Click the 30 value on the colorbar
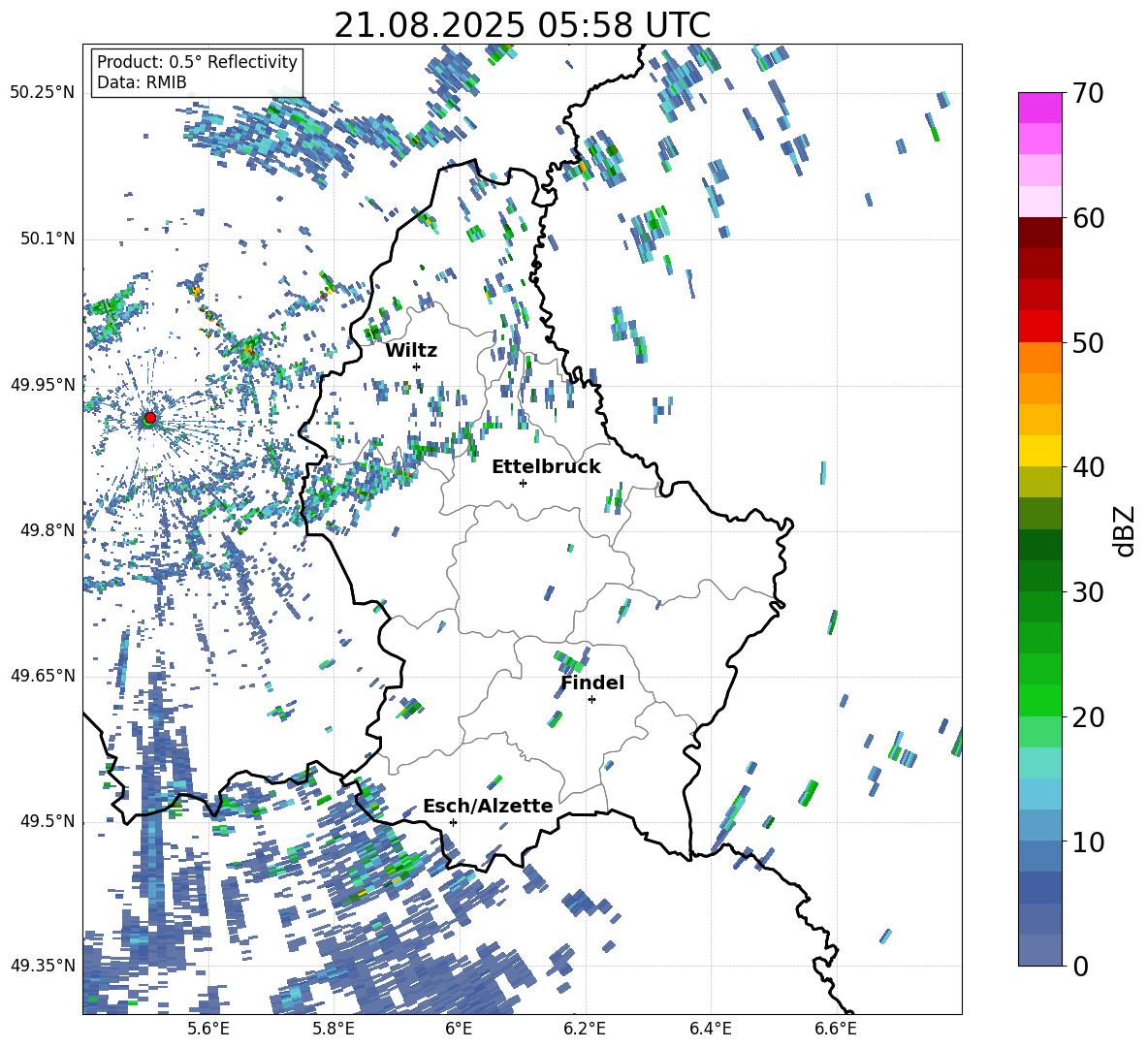 [x=1088, y=592]
